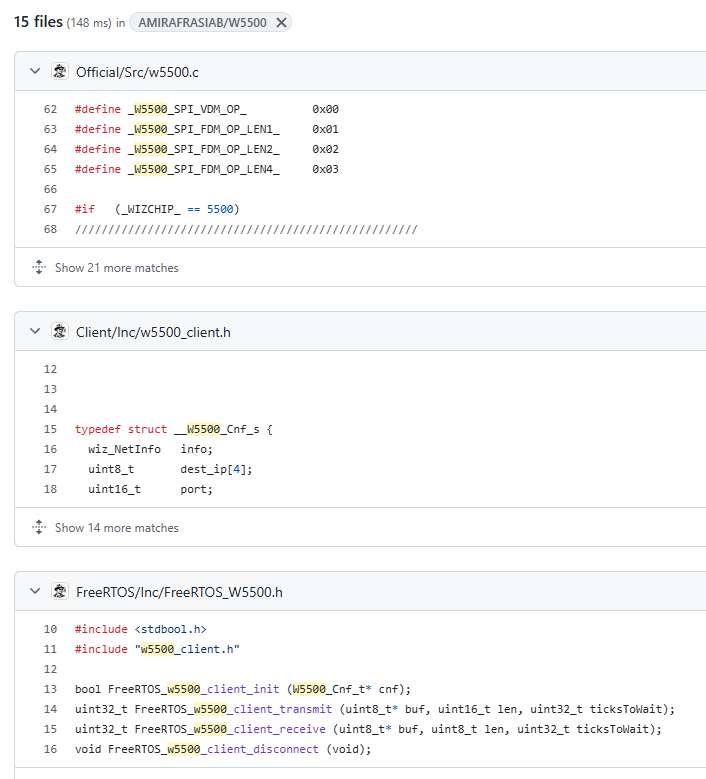Jump to line 13 of FreeRTOS_W5500.h

(50, 689)
